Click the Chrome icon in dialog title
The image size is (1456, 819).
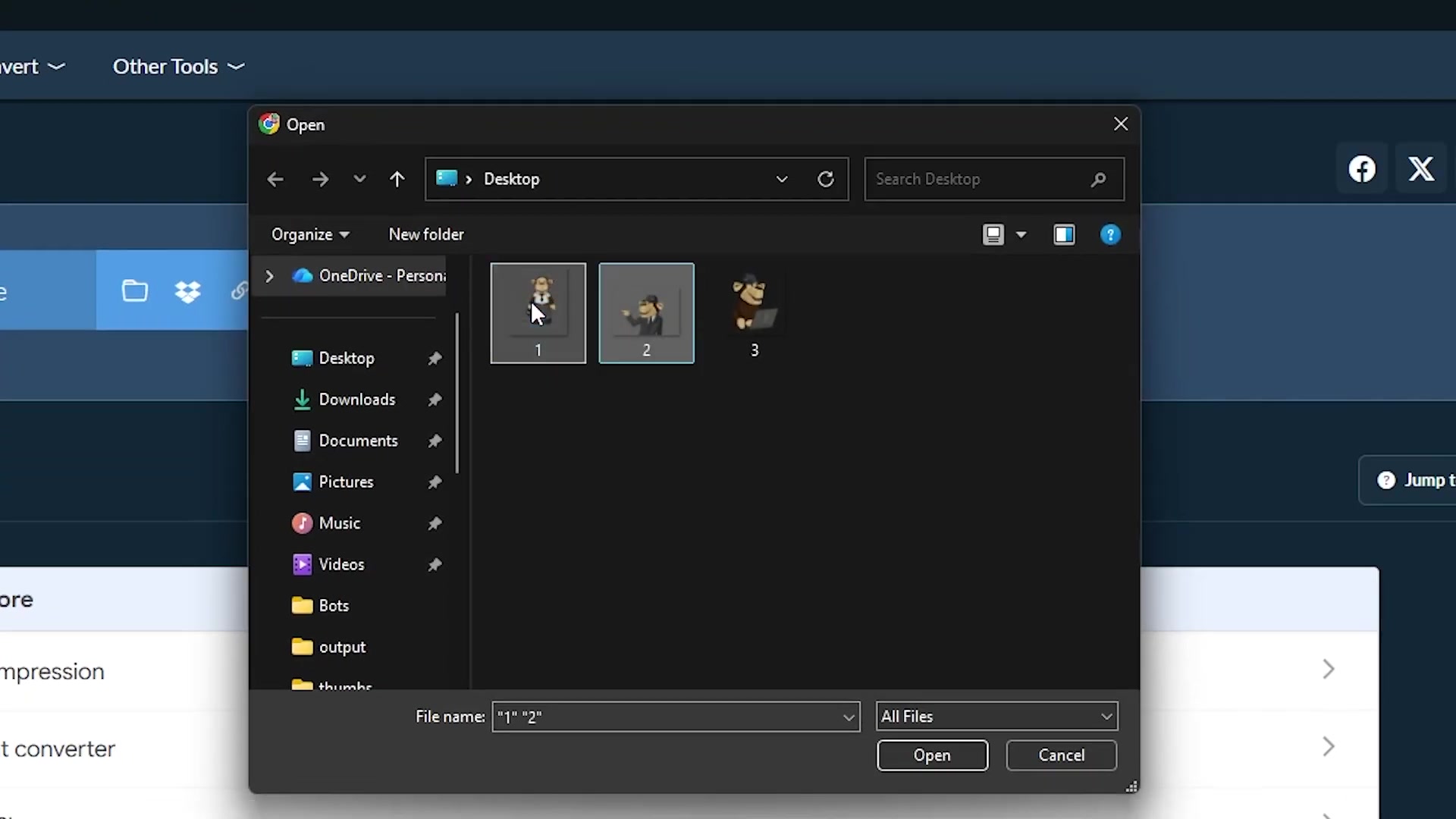(269, 124)
